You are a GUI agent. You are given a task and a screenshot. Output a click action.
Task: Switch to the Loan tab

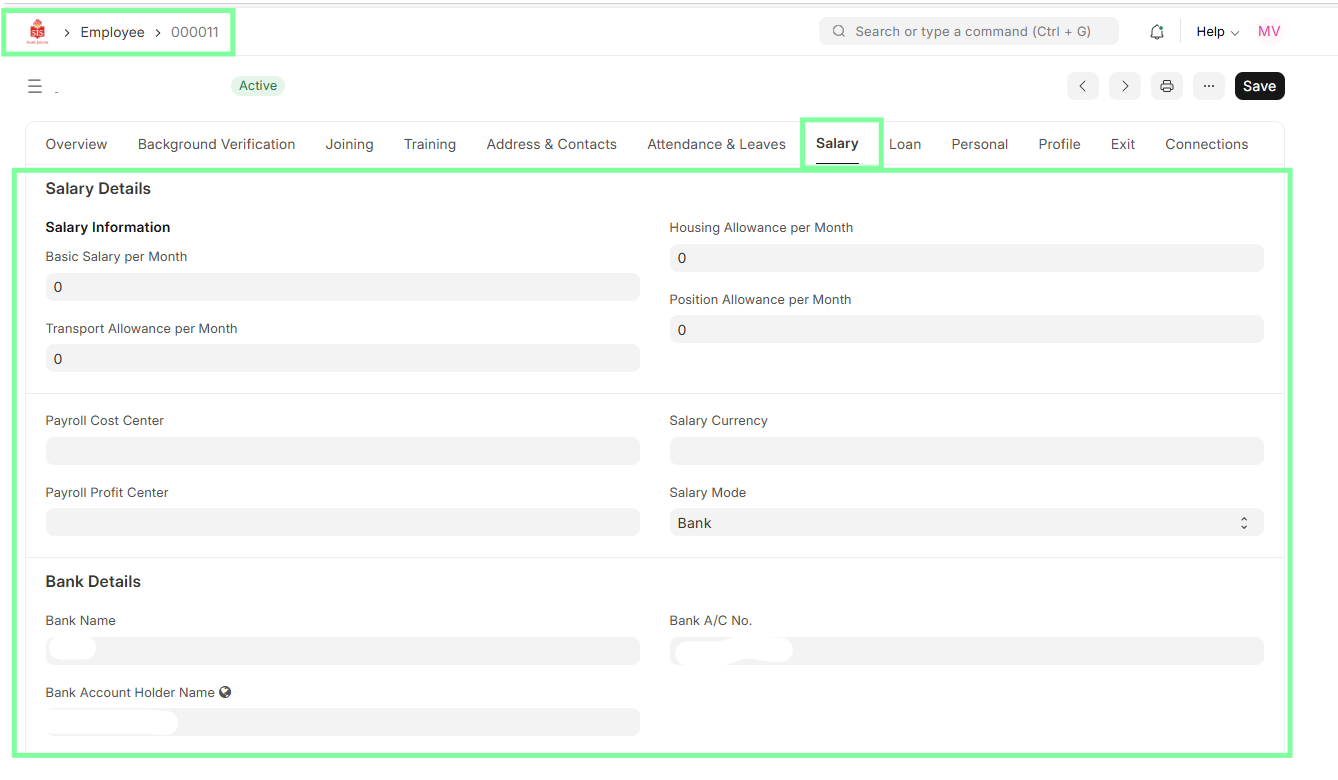click(904, 144)
